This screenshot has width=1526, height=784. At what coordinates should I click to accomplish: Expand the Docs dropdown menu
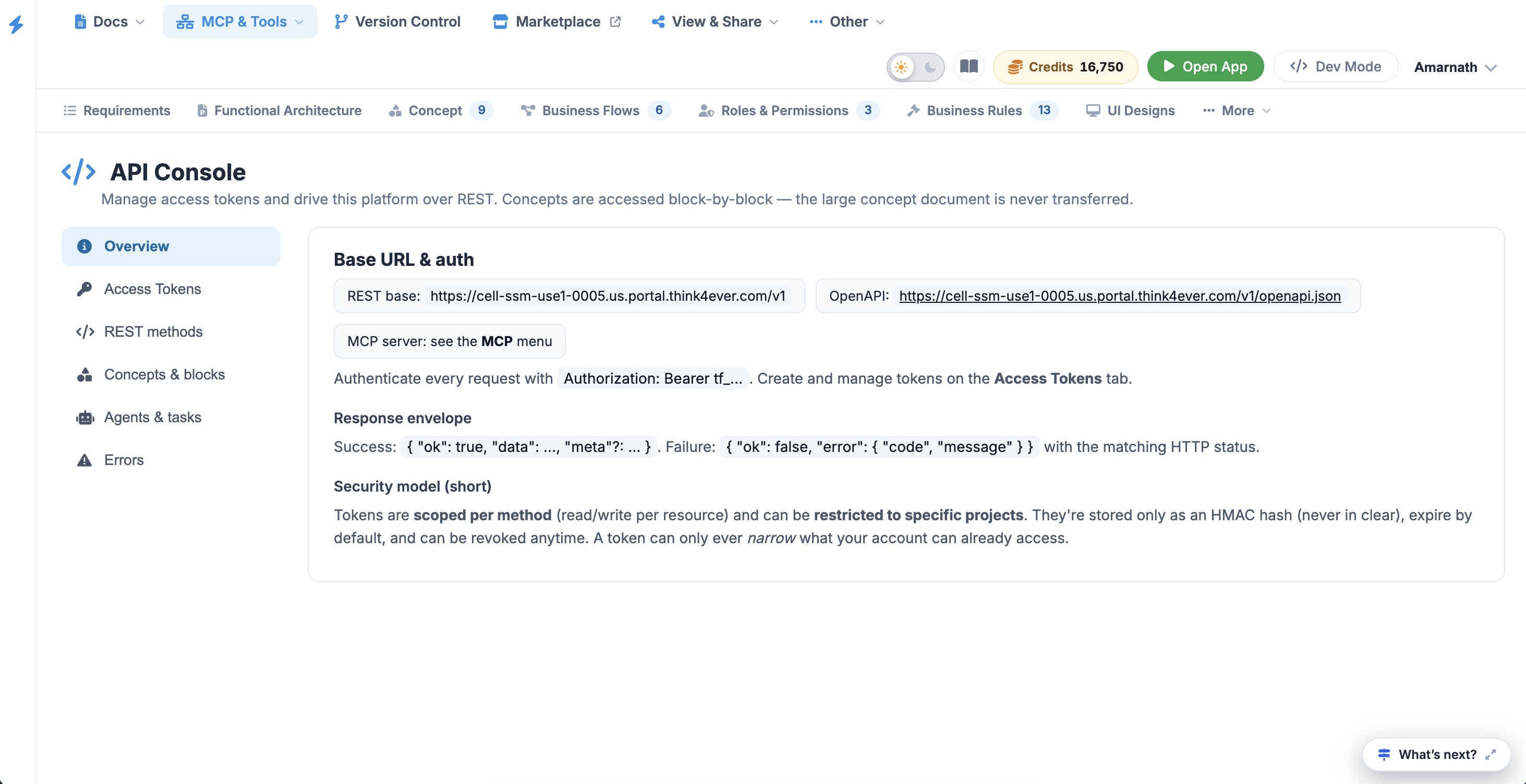pyautogui.click(x=109, y=22)
